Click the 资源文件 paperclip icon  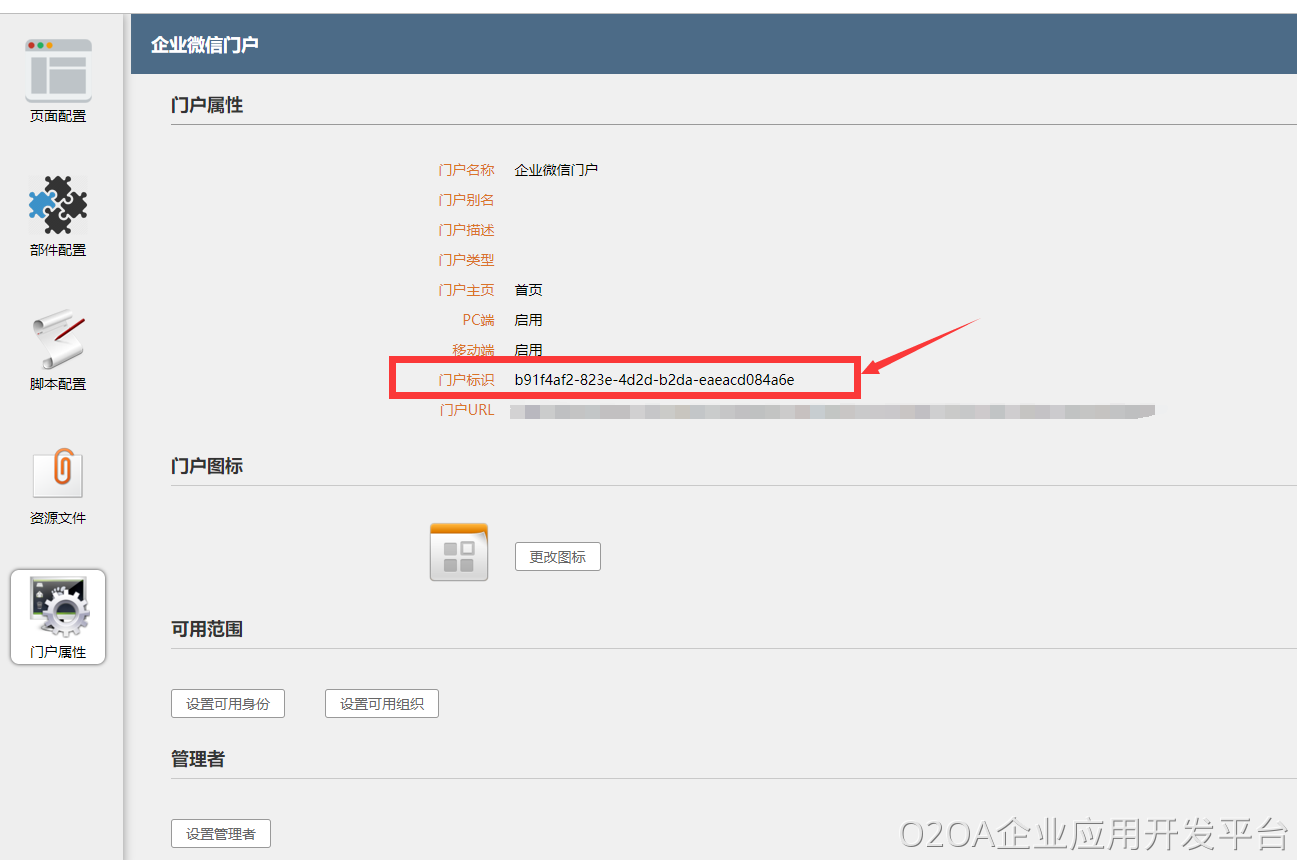[58, 474]
